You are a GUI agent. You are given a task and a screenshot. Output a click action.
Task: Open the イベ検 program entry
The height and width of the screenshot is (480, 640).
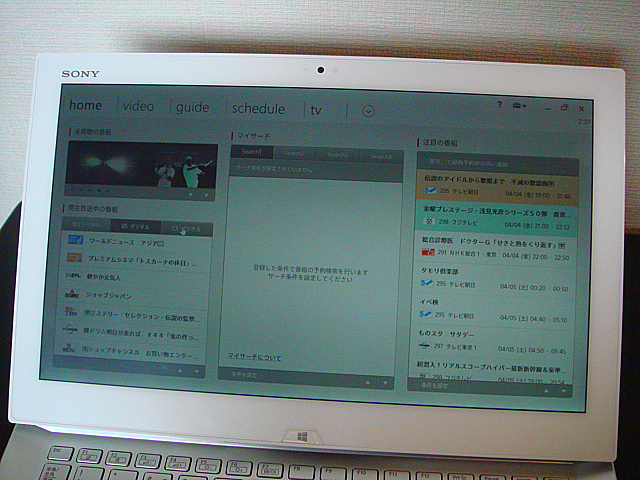491,311
